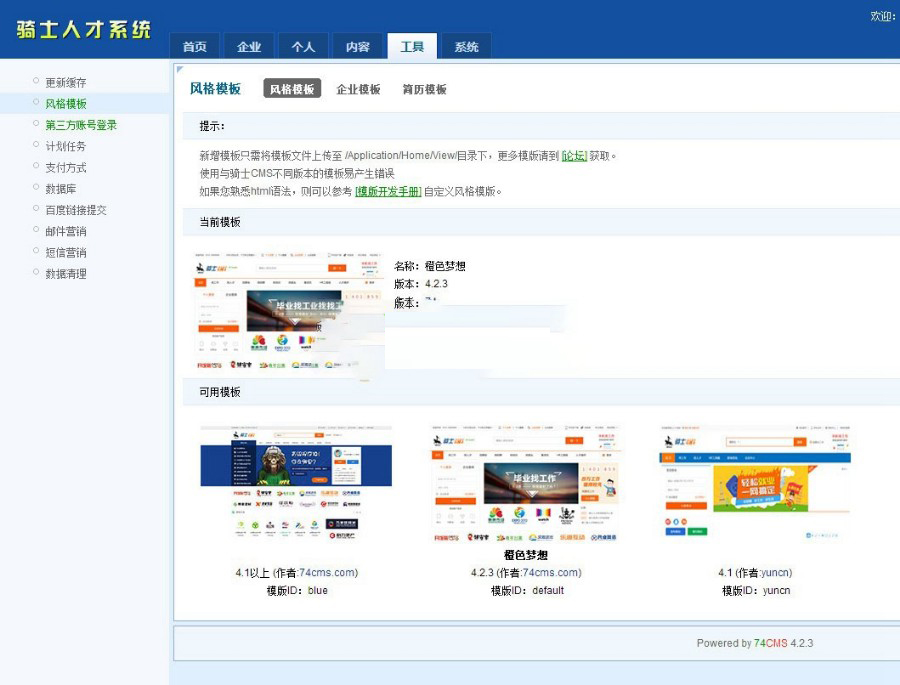Open 数据库 sidebar entry
This screenshot has width=900, height=685.
click(60, 189)
